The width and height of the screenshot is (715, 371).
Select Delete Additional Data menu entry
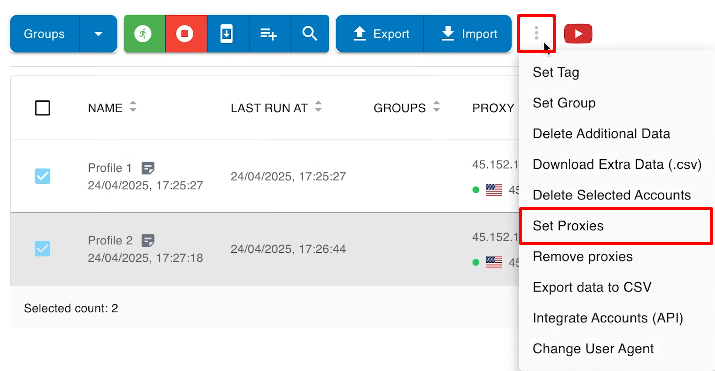pyautogui.click(x=601, y=134)
